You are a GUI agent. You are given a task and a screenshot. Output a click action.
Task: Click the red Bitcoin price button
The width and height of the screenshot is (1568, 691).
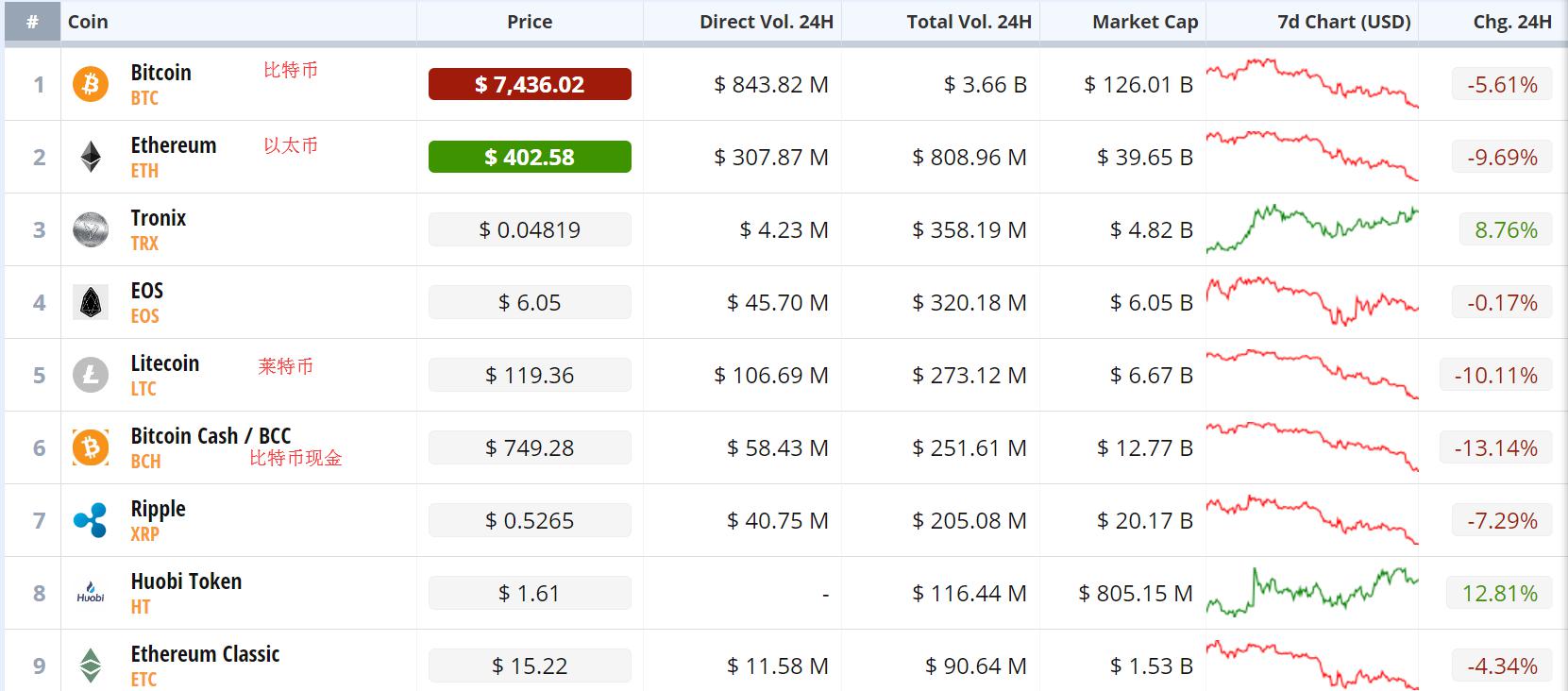(530, 85)
